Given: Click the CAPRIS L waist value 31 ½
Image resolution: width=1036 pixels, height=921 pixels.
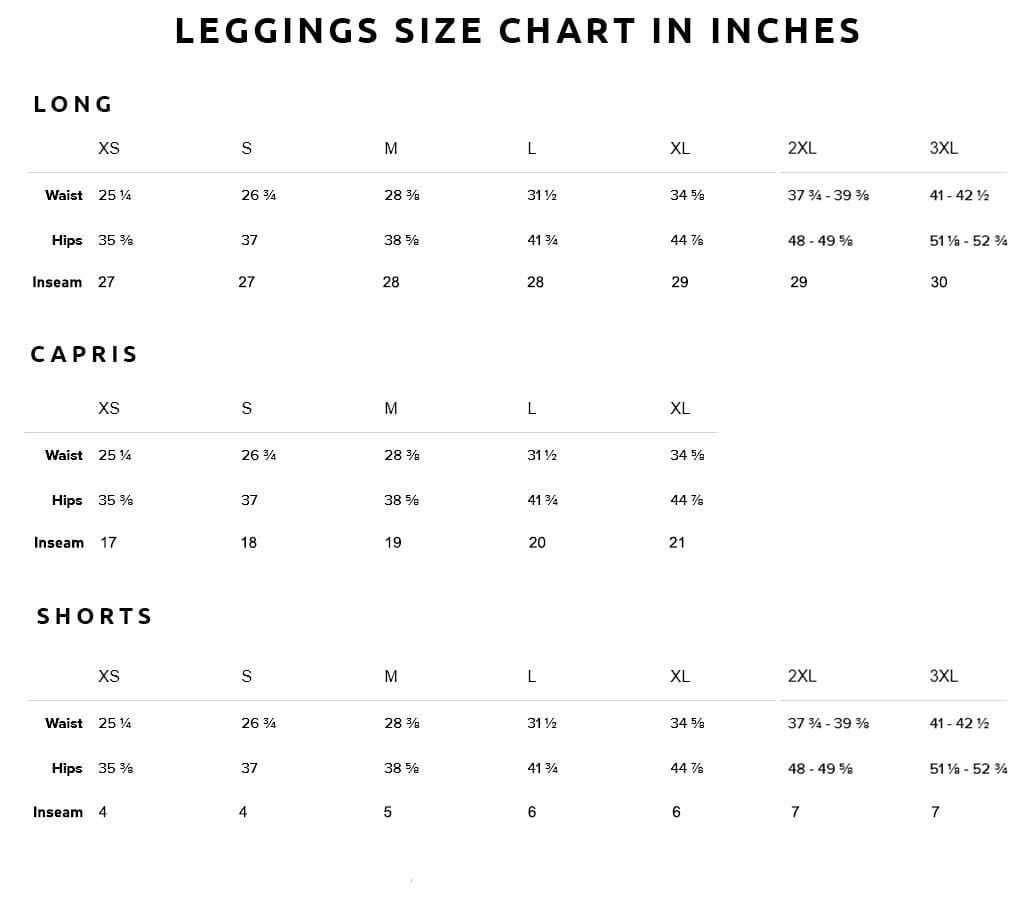Looking at the screenshot, I should (541, 455).
